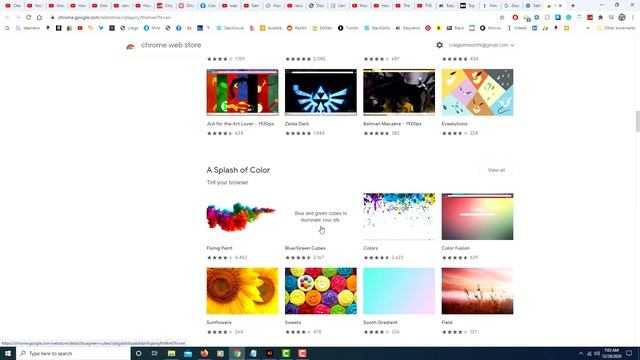640x360 pixels.
Task: Open the Sweets theme thumbnail
Action: [321, 291]
